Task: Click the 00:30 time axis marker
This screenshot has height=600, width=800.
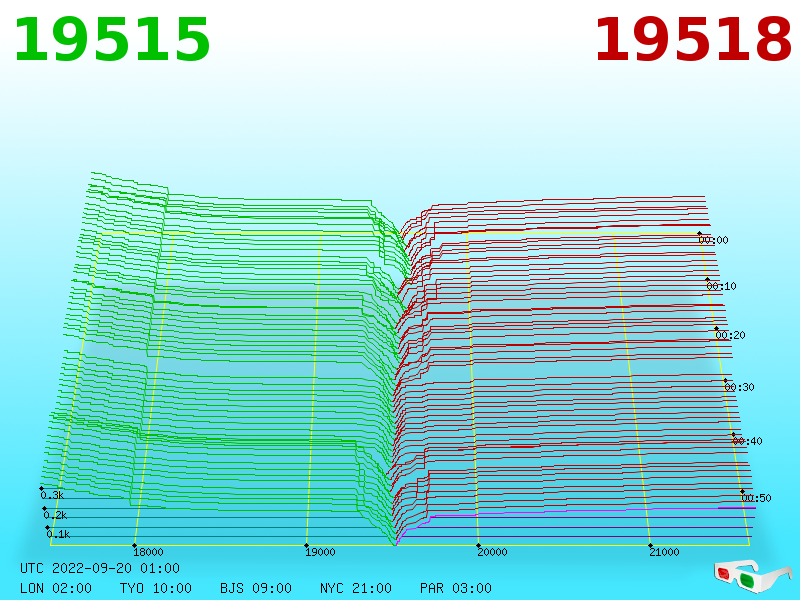Action: (739, 387)
